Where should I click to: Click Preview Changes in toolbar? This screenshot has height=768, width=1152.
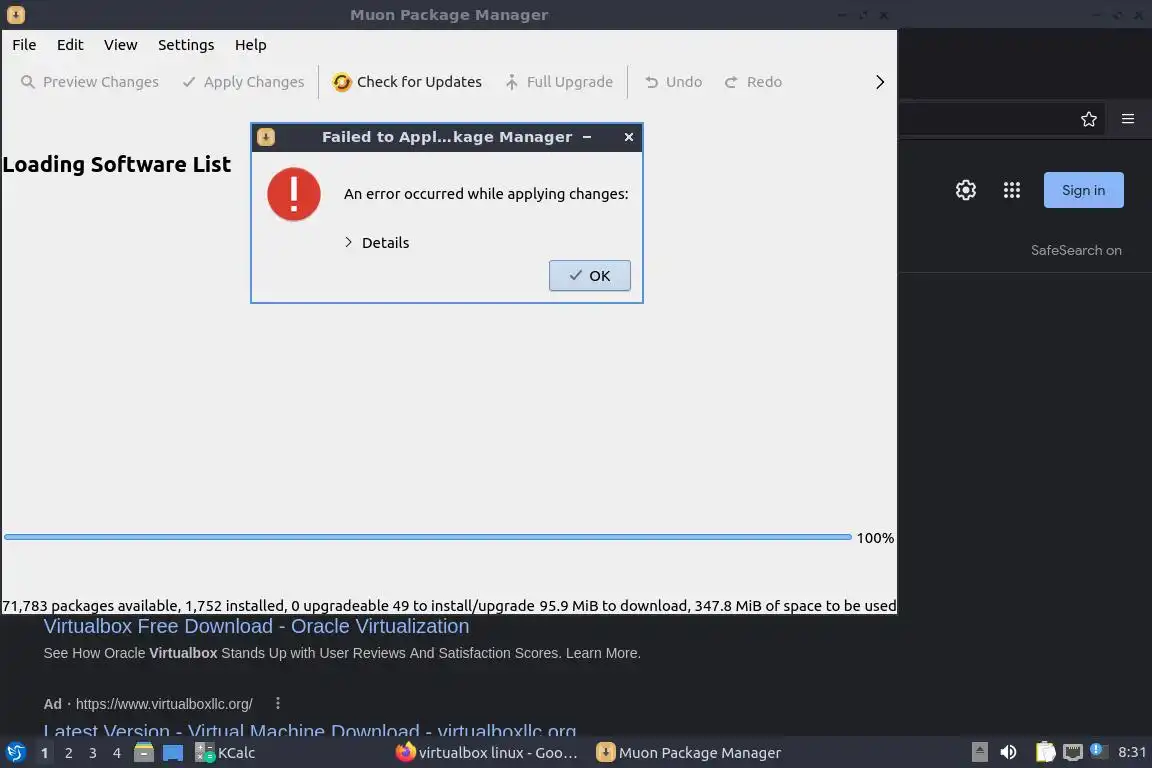point(90,82)
